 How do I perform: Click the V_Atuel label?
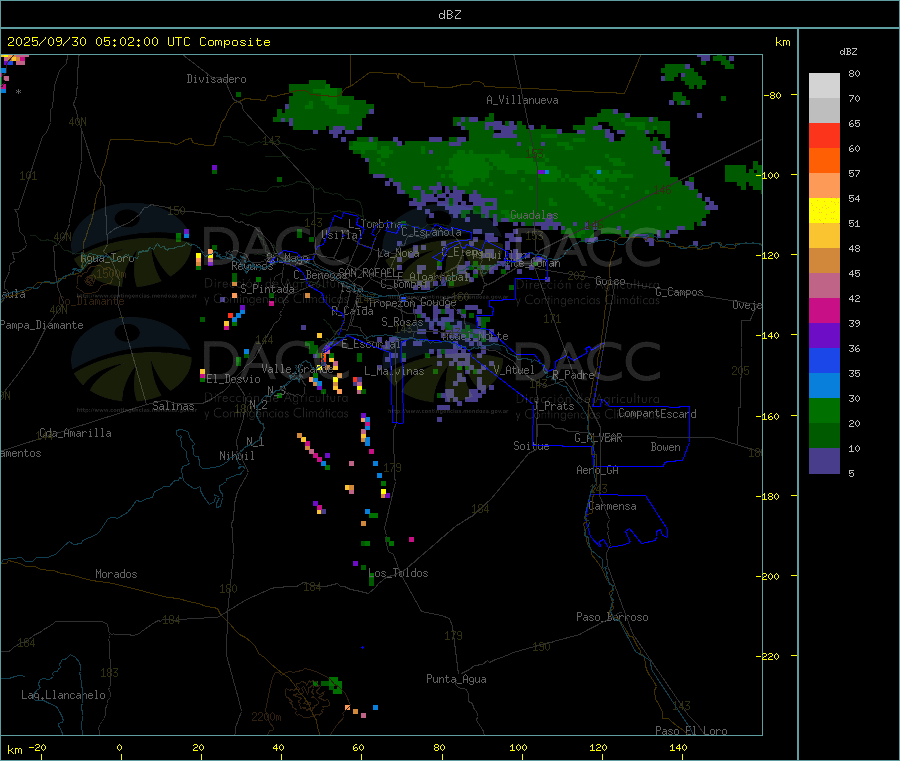[x=514, y=370]
